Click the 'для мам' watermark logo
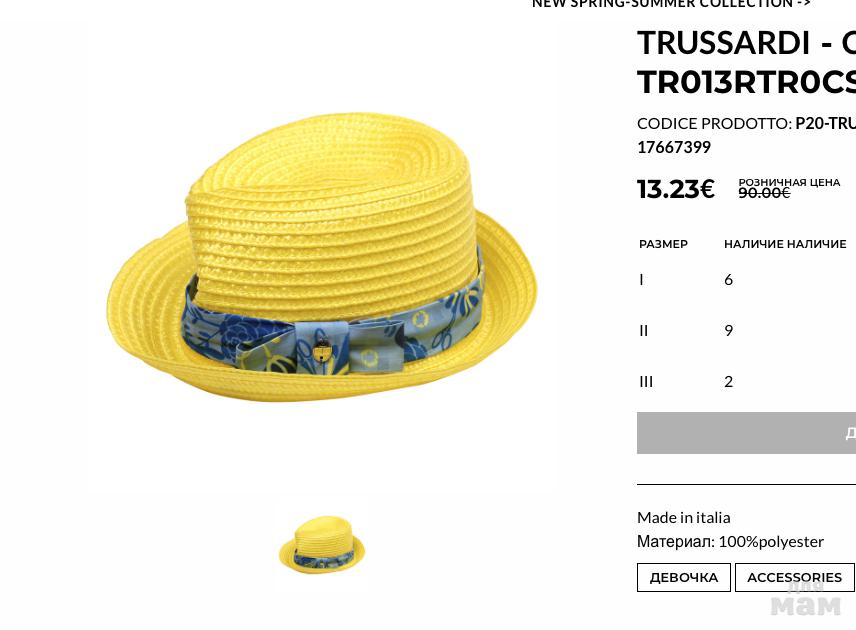Viewport: 856px width, 630px height. [x=806, y=598]
